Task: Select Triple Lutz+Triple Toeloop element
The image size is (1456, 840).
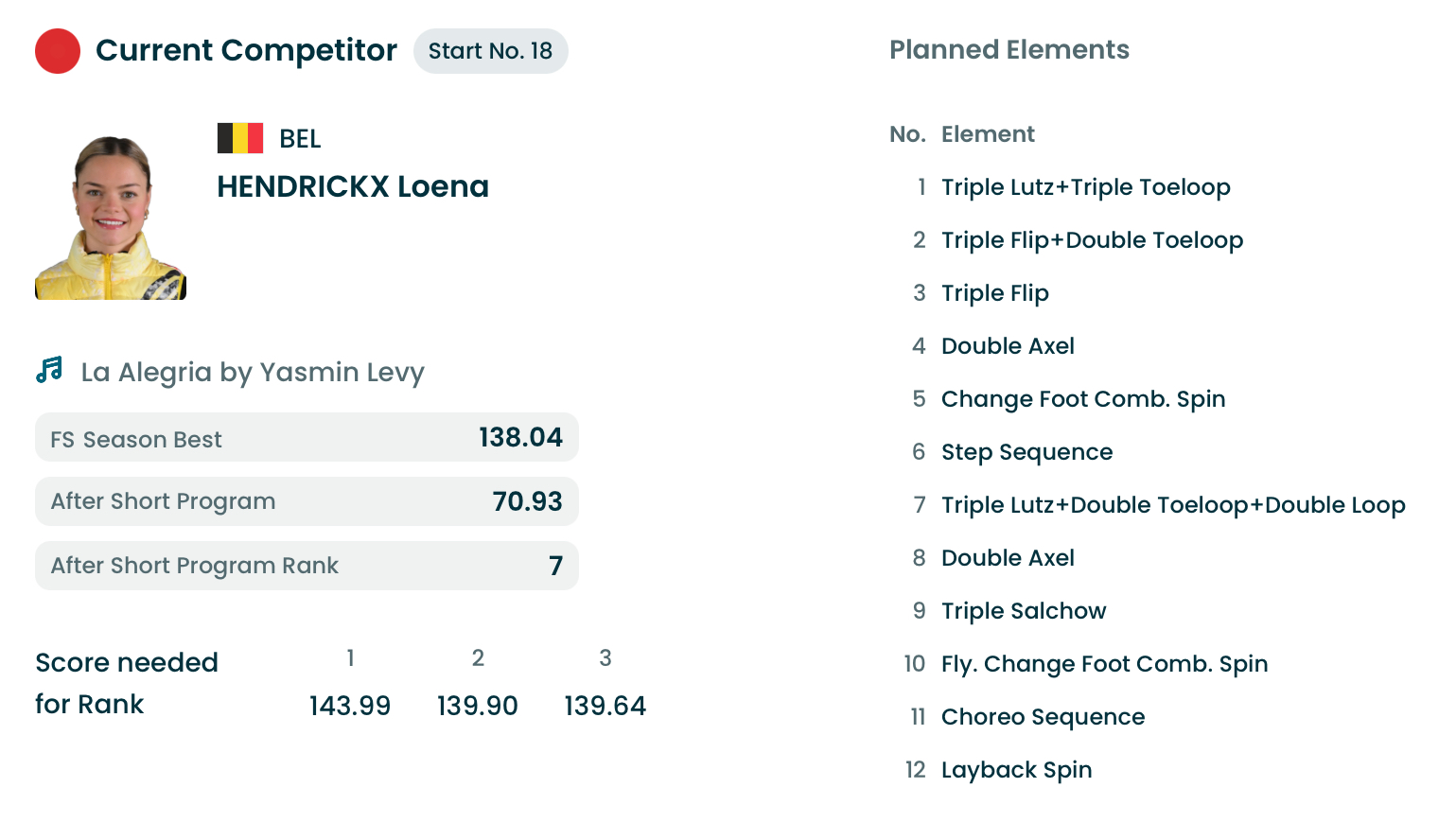Action: (x=1085, y=187)
